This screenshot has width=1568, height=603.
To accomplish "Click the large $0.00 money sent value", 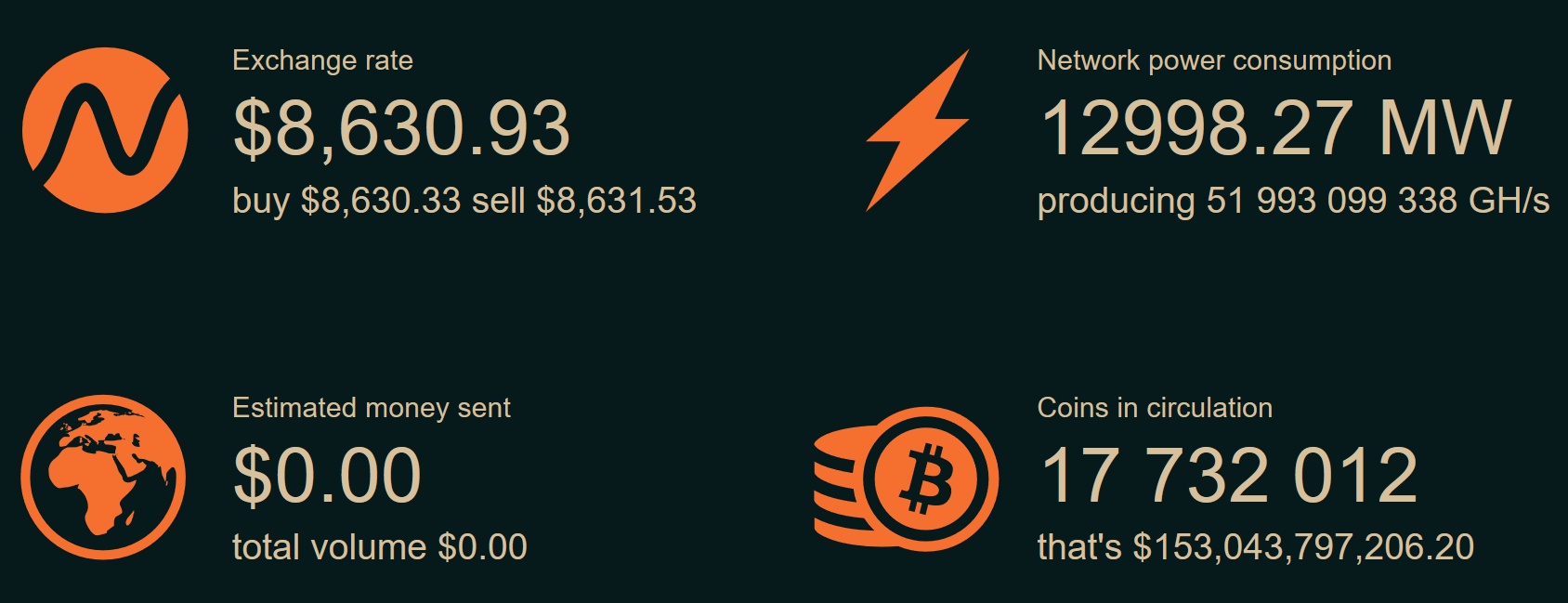I will tap(327, 476).
